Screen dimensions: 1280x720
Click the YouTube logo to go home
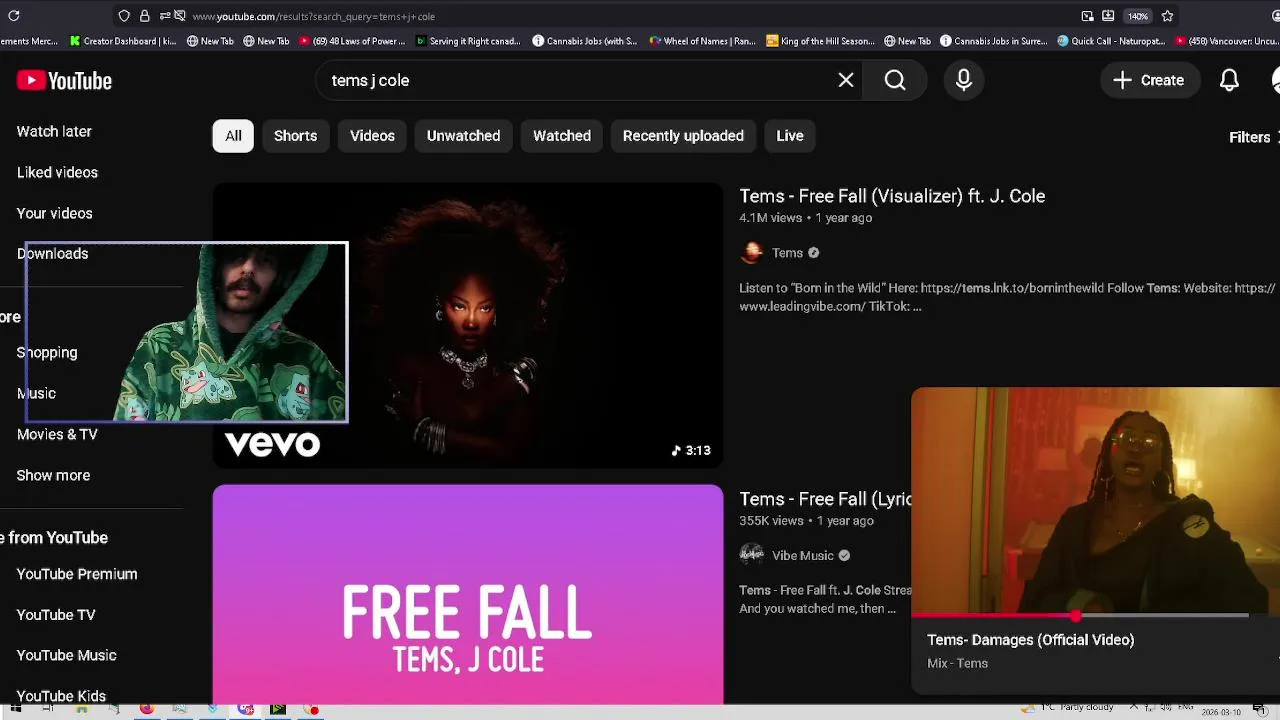pos(64,81)
